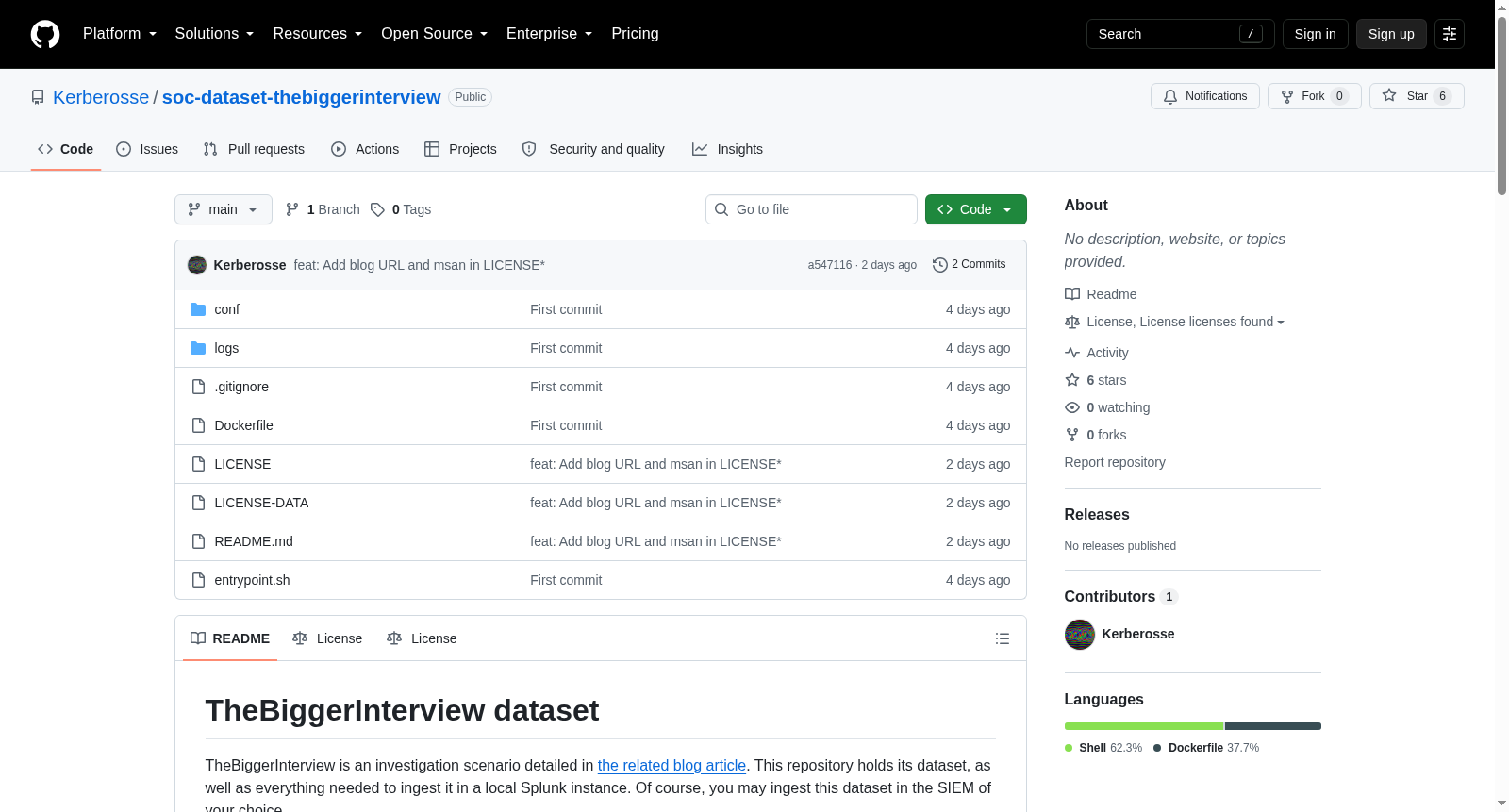Click the tag icon beside Tags
1509x812 pixels.
pyautogui.click(x=377, y=209)
